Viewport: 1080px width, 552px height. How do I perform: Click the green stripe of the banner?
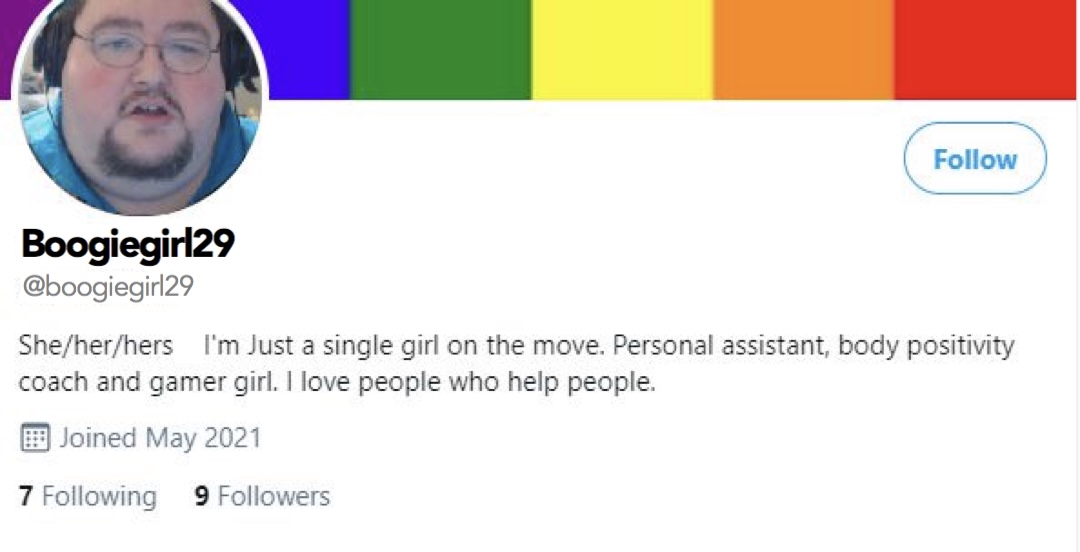click(441, 50)
